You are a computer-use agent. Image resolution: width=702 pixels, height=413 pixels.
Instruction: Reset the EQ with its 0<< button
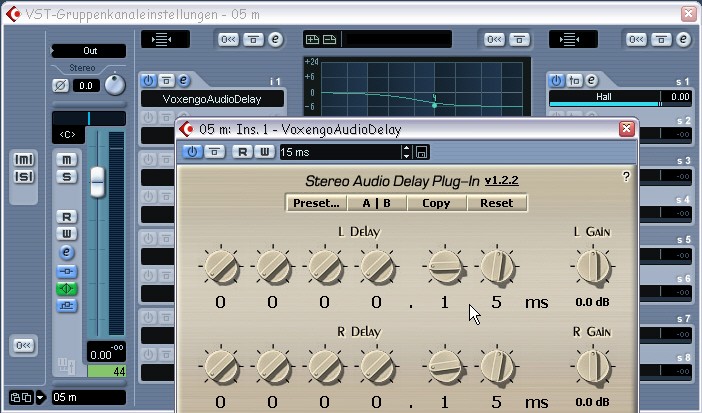point(494,40)
